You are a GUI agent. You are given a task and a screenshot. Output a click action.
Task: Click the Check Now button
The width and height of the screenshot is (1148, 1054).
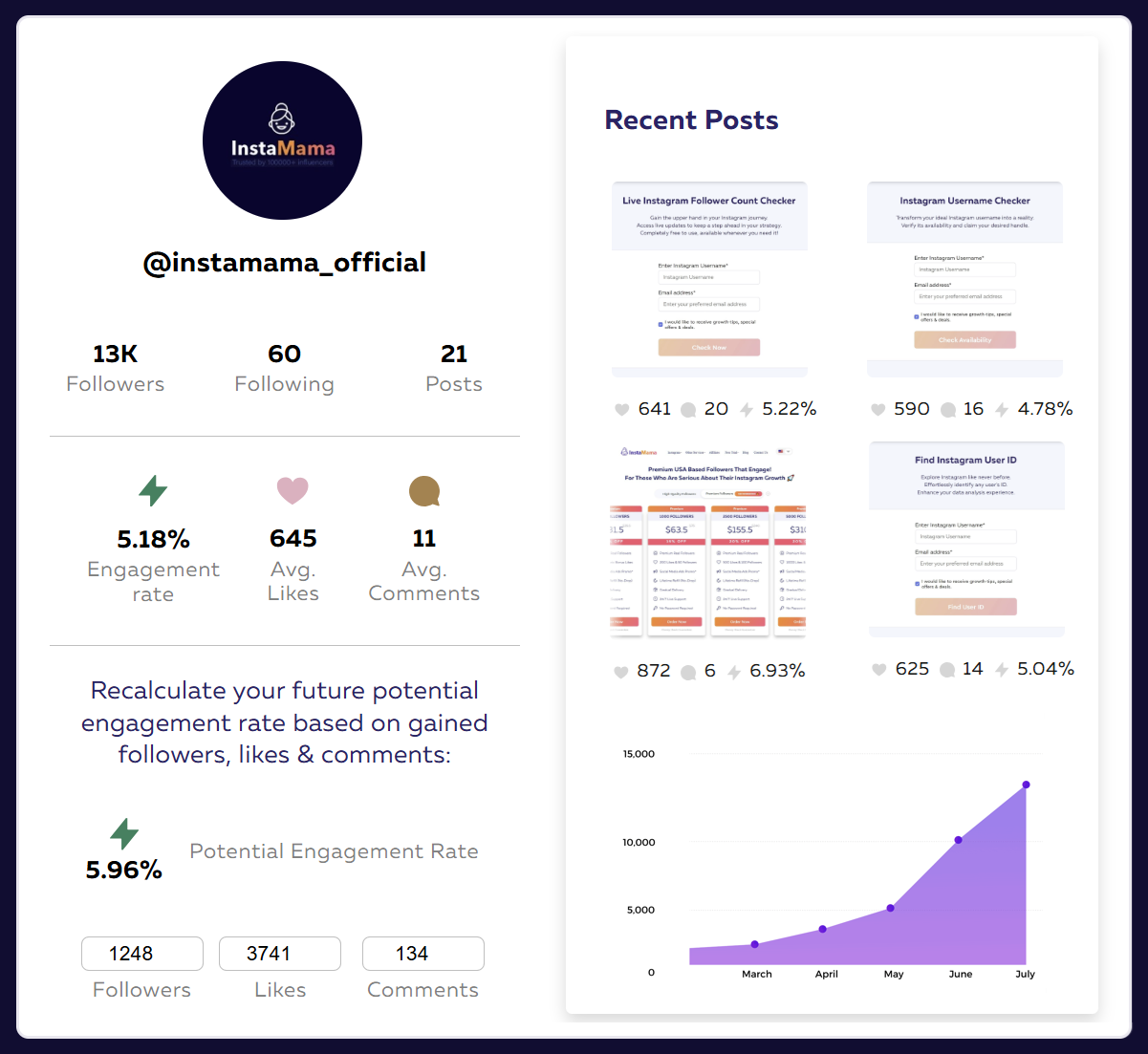tap(708, 347)
